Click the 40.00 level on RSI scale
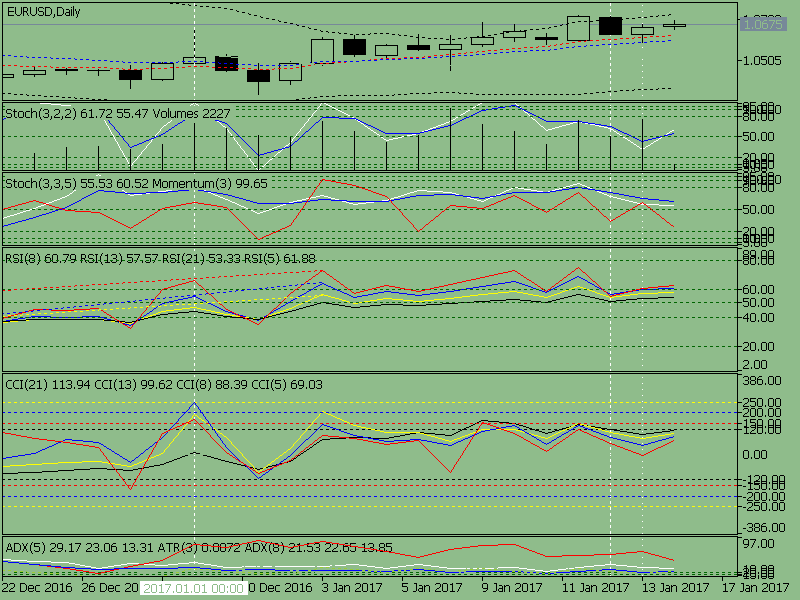This screenshot has height=600, width=800. [x=759, y=318]
